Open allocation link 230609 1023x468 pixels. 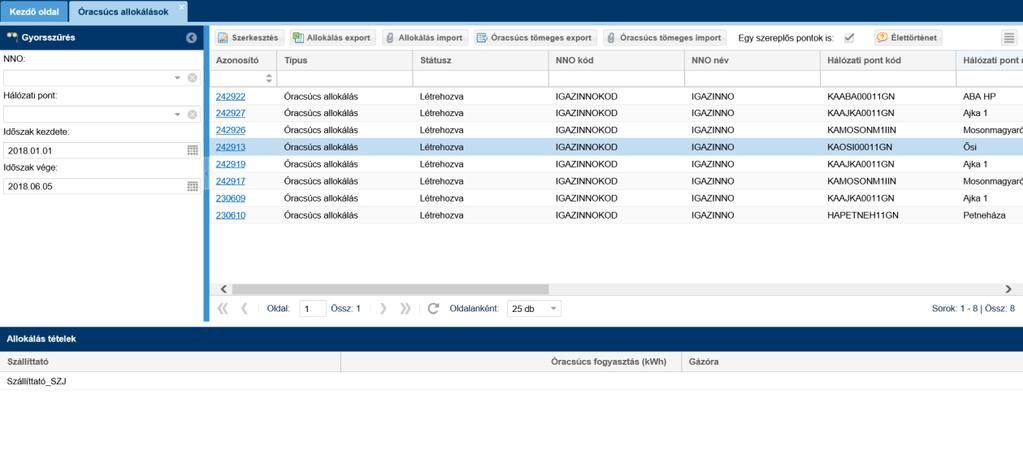(230, 198)
